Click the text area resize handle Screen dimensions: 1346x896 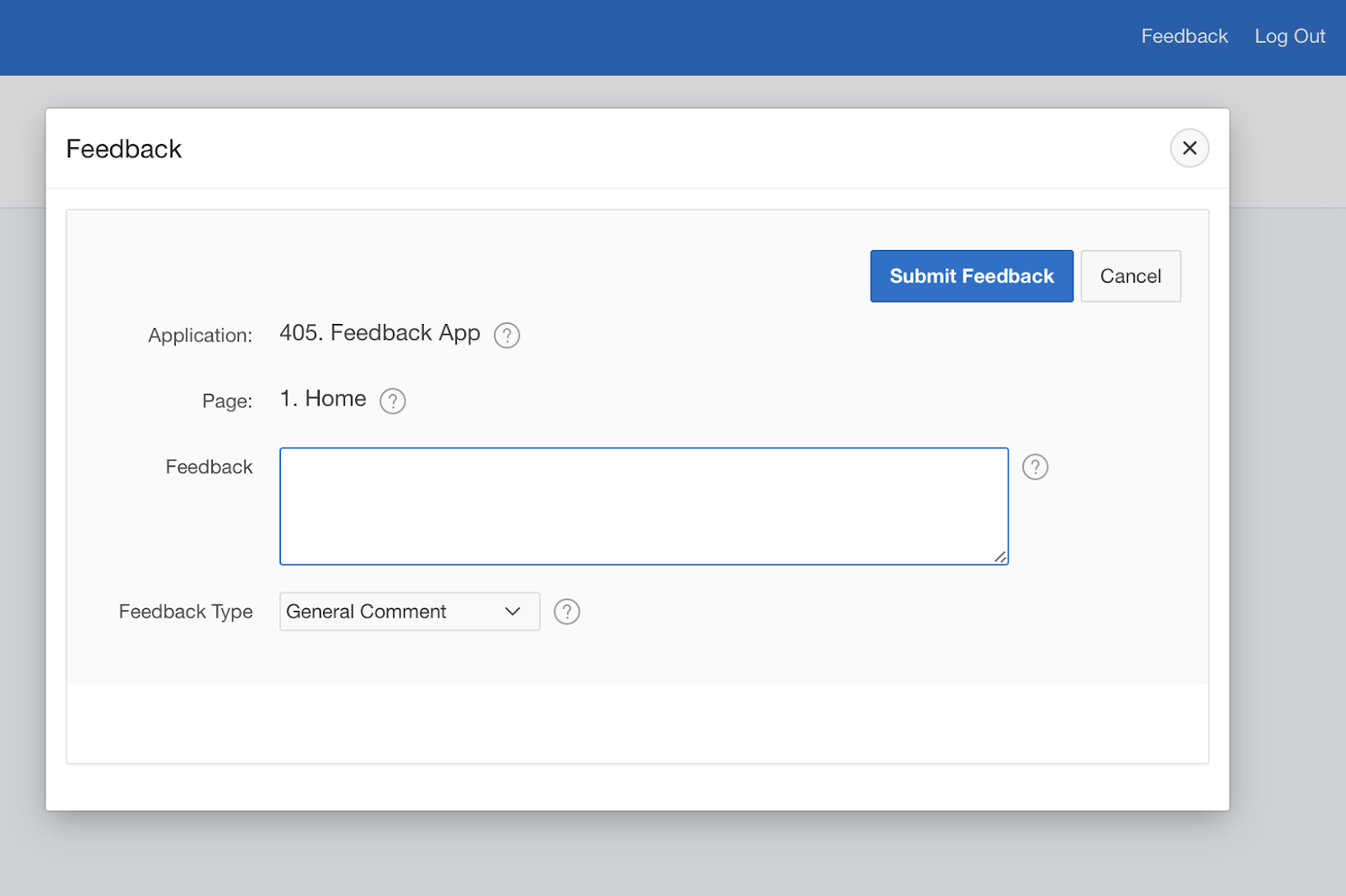(1000, 557)
